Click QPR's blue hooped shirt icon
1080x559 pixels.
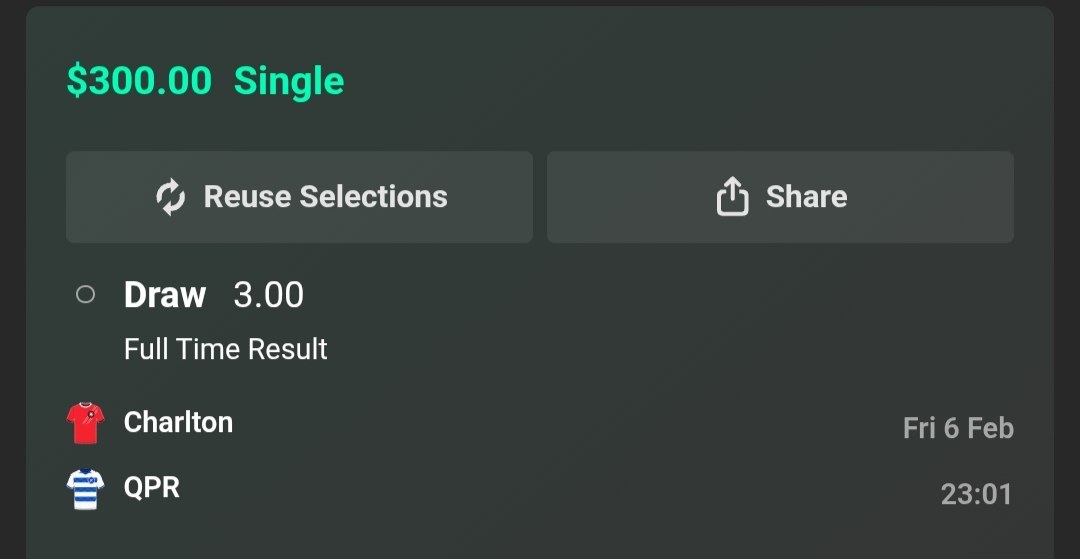85,489
